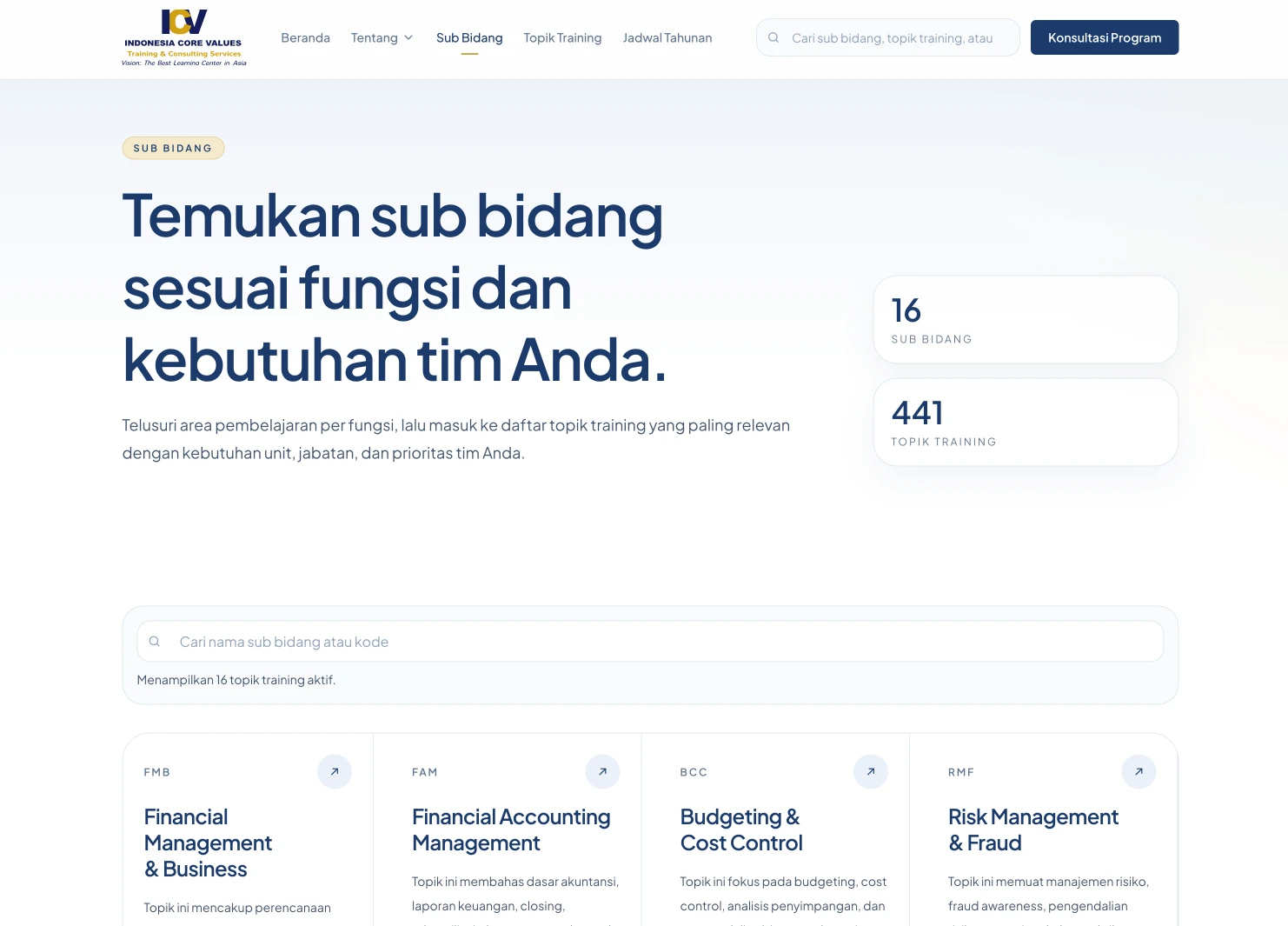Switch to the Topik Training tab

(x=562, y=37)
